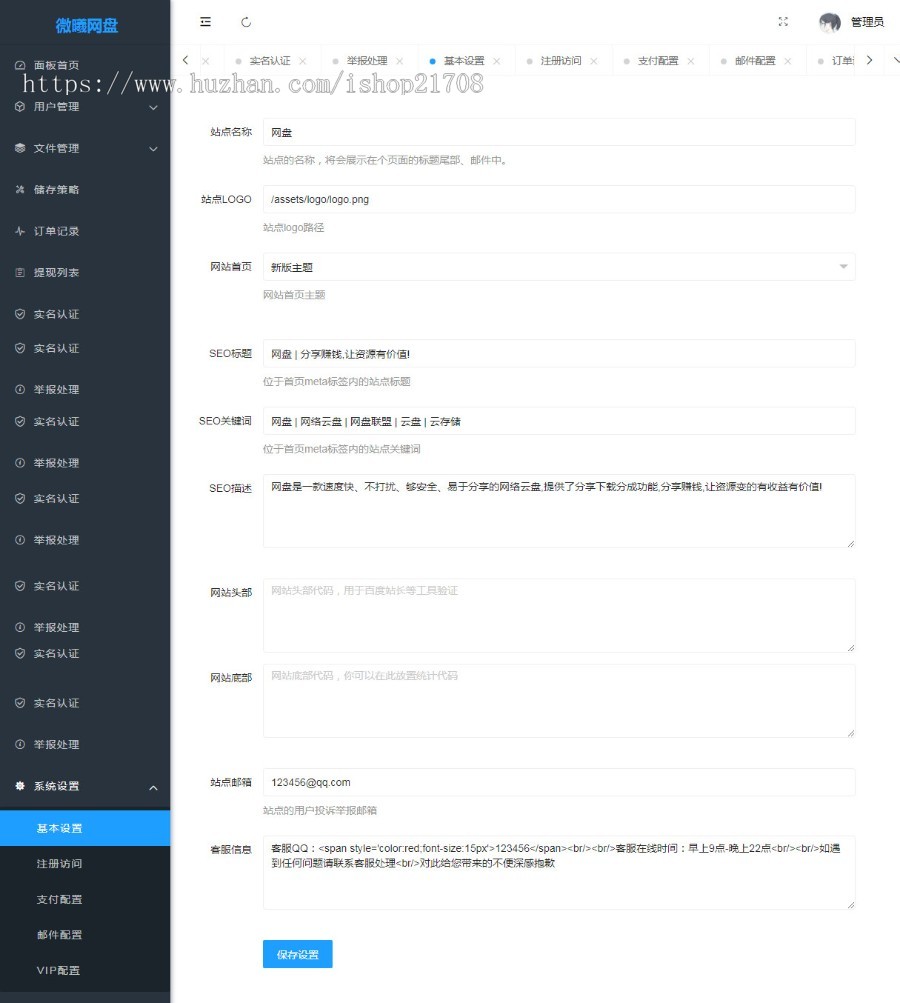Switch to the 邮件配置 tab

755,61
